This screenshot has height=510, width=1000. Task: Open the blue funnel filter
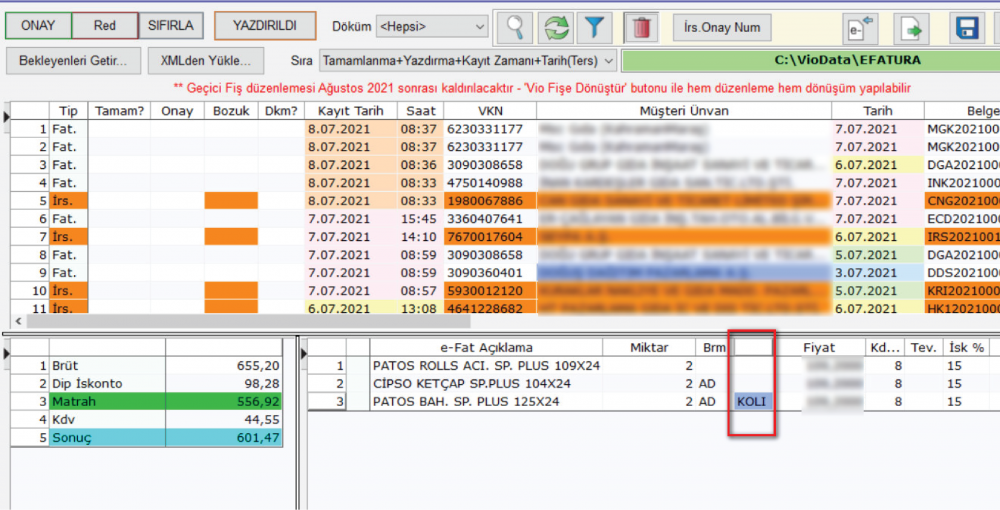[x=597, y=27]
